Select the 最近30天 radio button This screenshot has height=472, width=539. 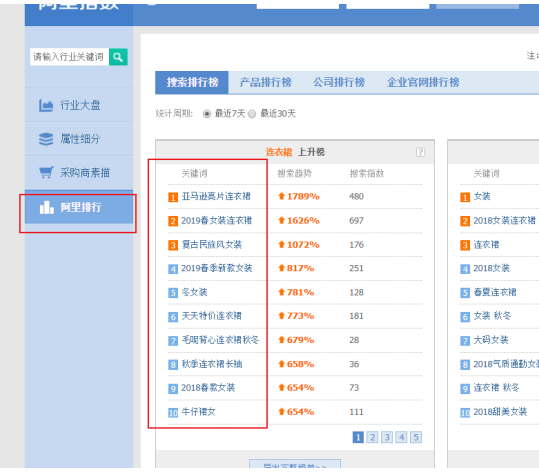pyautogui.click(x=252, y=113)
